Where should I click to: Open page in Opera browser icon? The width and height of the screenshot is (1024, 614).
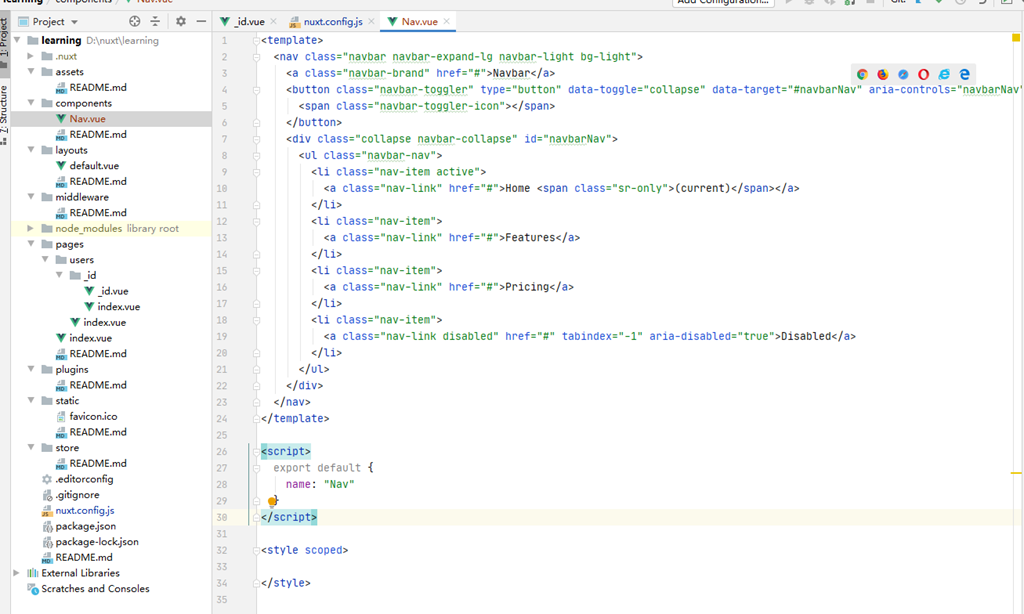[923, 74]
